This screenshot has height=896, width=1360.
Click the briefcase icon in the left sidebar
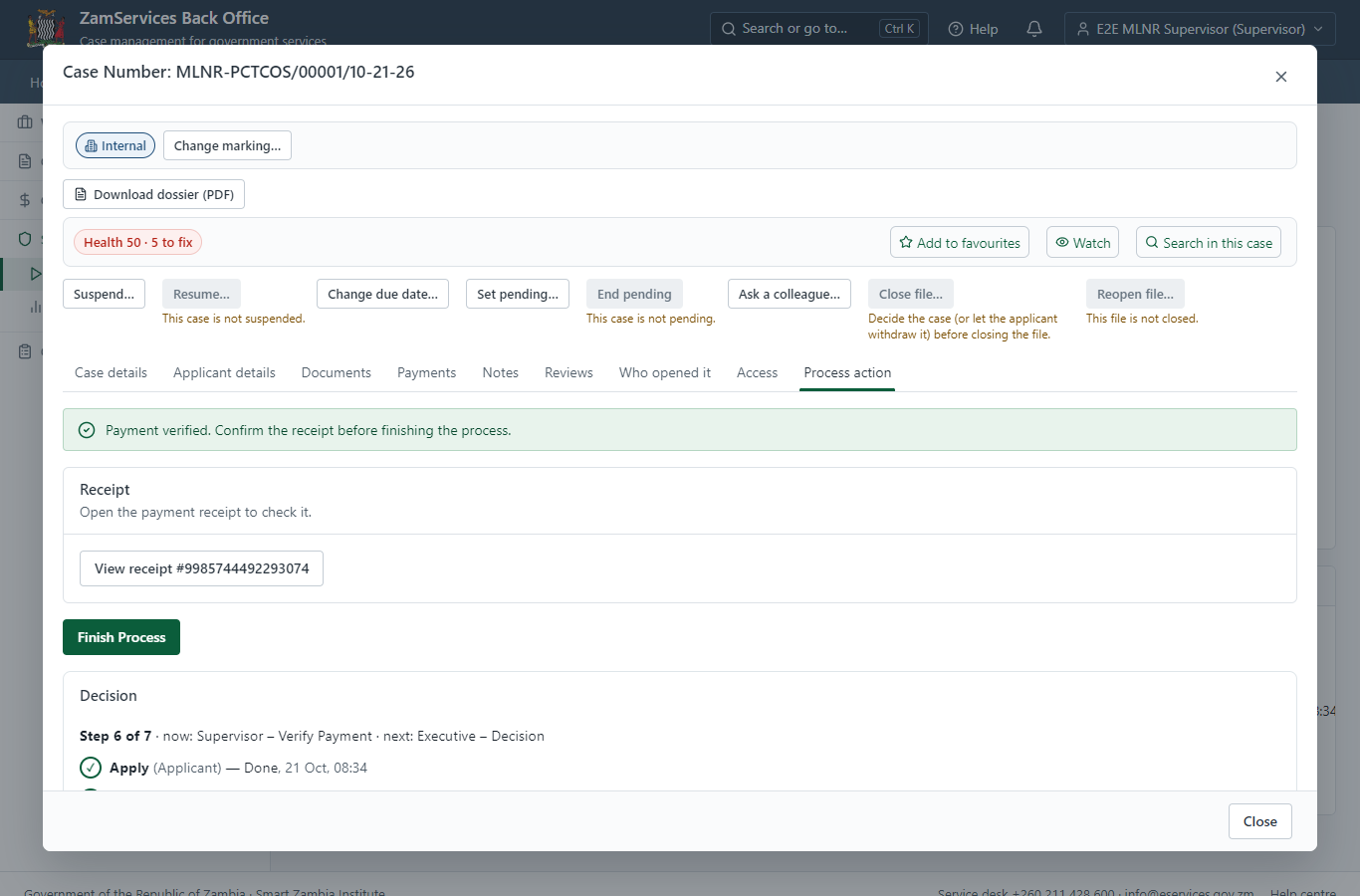(25, 122)
